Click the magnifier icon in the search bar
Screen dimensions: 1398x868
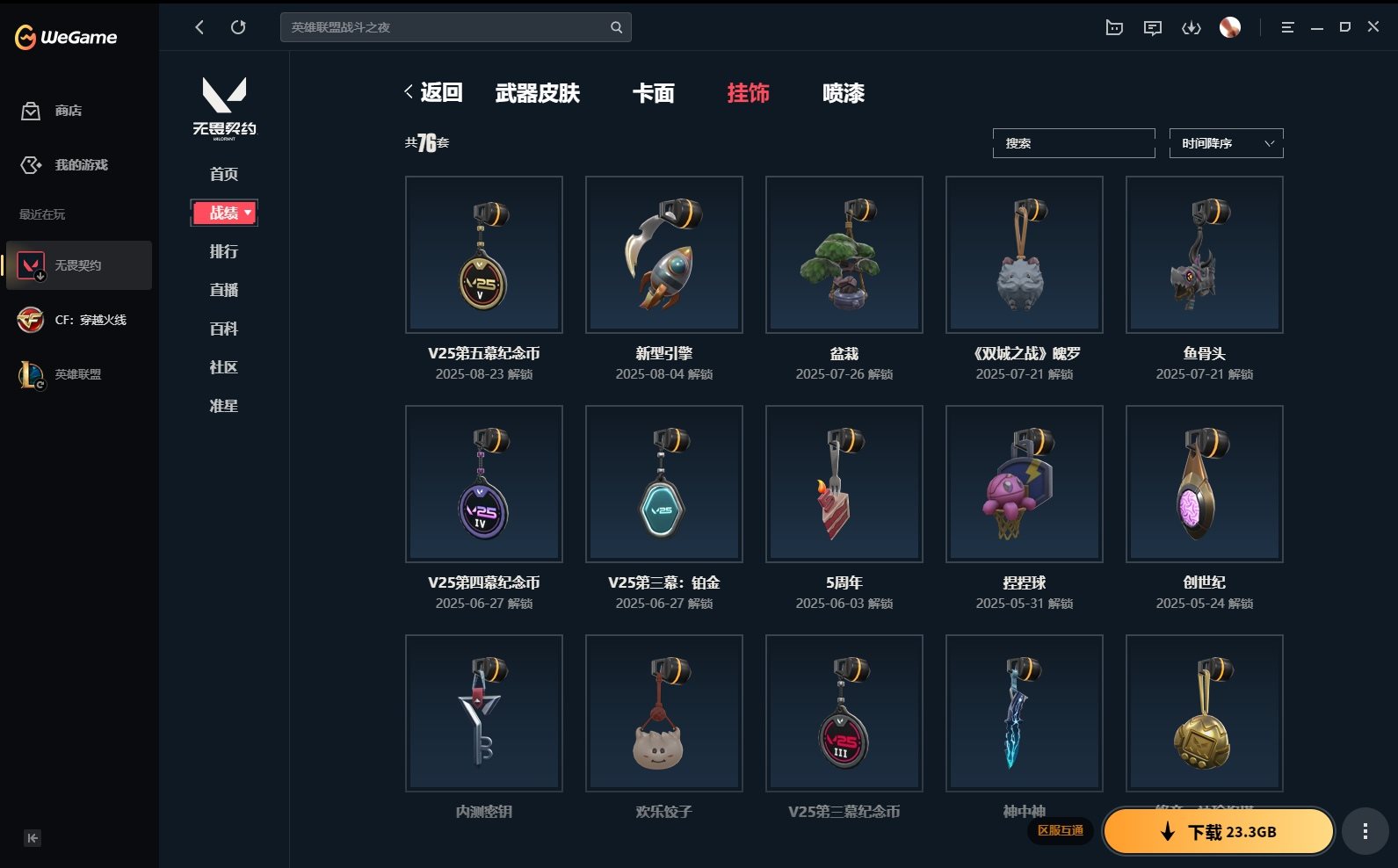point(617,27)
